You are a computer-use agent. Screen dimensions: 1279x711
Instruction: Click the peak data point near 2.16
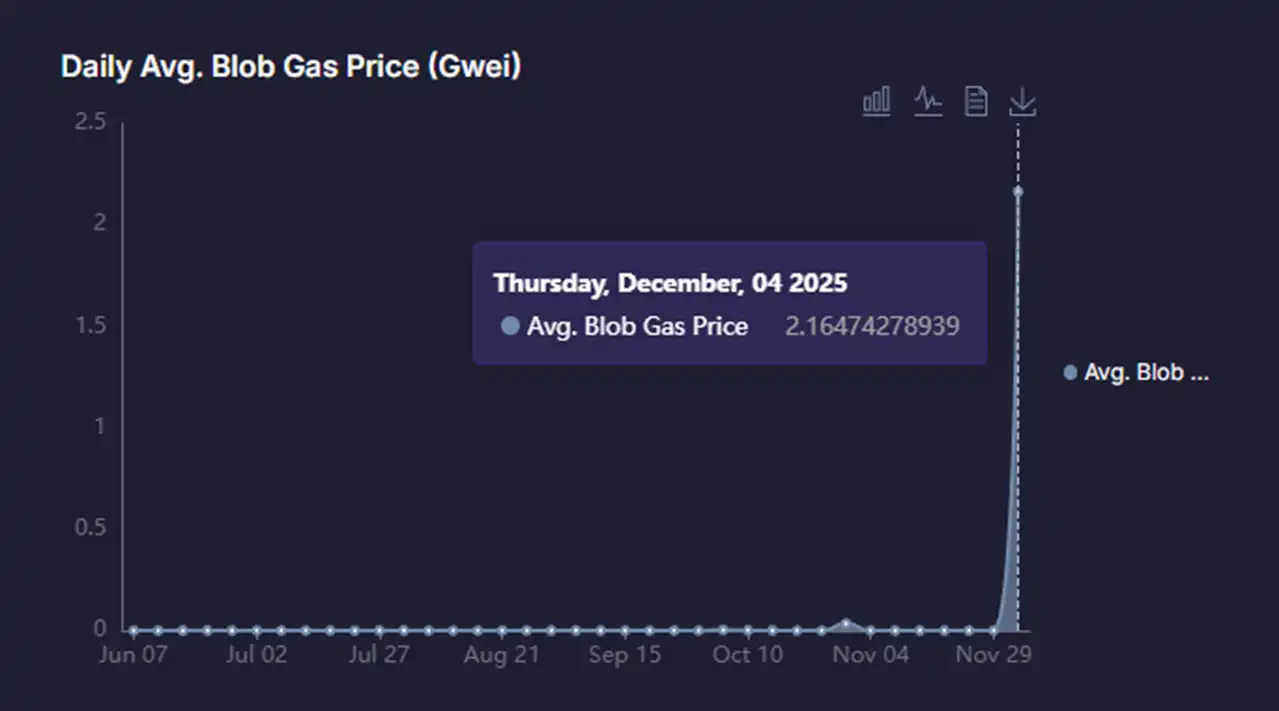coord(1018,191)
